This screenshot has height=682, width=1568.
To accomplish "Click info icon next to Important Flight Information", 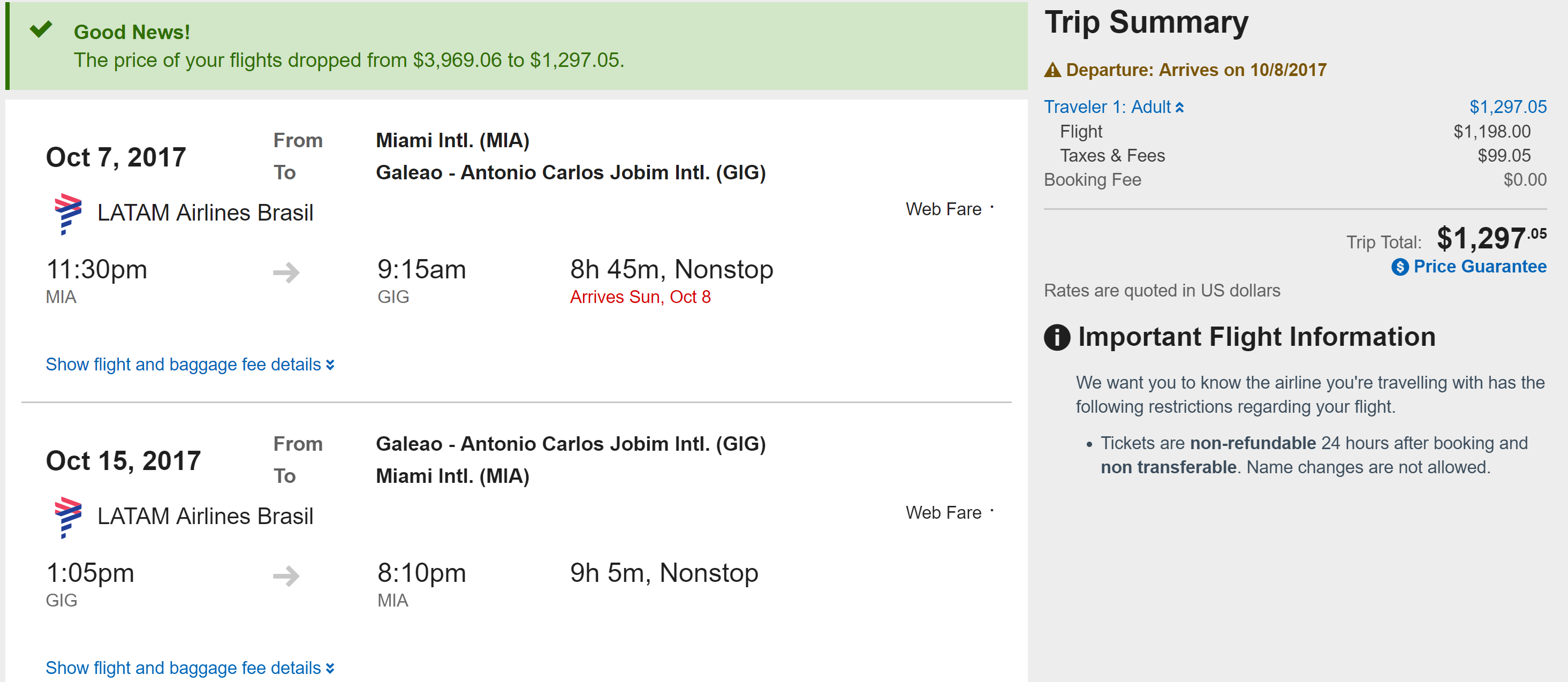I will pos(1057,337).
